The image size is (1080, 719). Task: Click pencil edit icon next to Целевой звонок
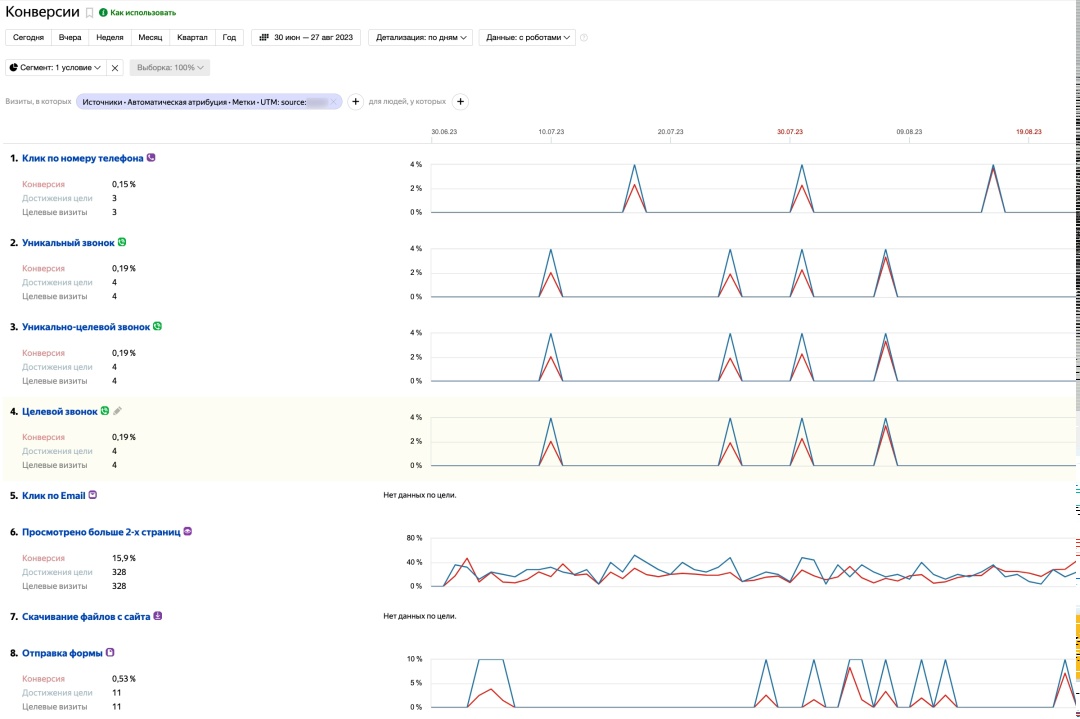pyautogui.click(x=117, y=411)
